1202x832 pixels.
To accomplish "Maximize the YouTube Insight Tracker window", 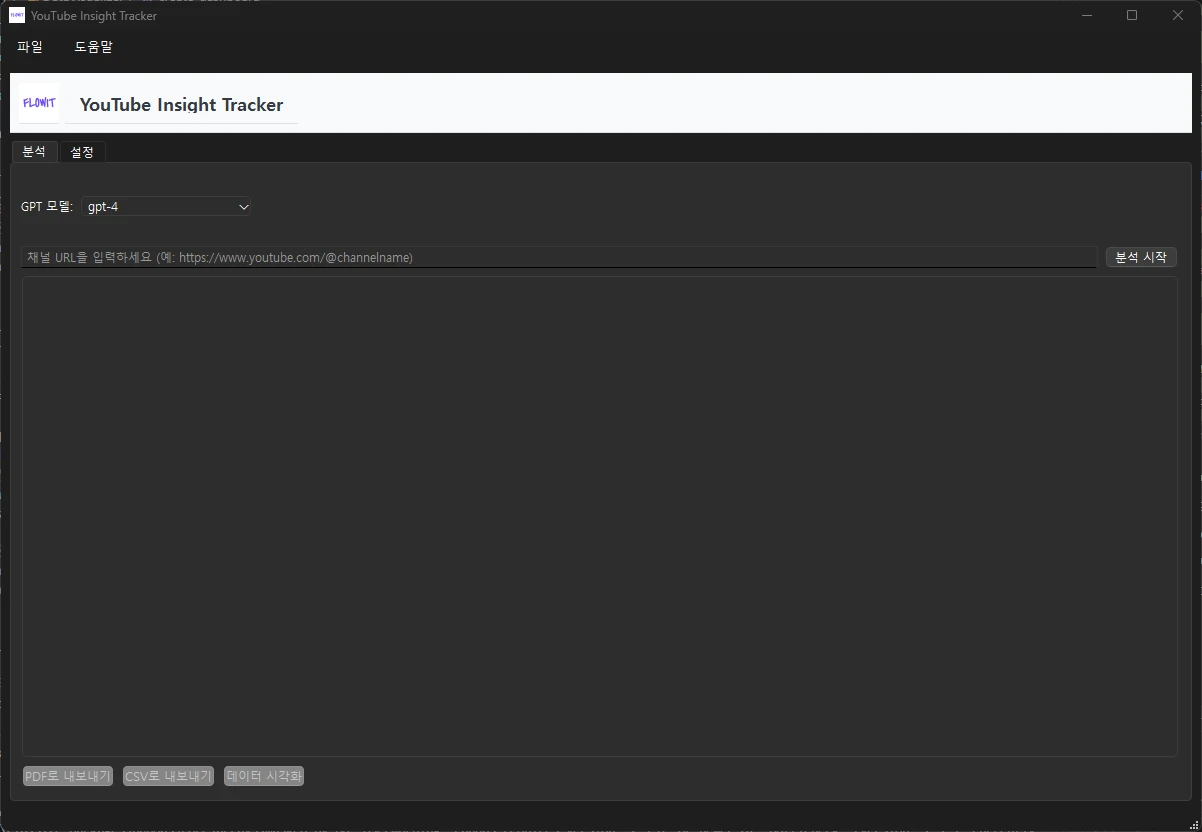I will pyautogui.click(x=1132, y=15).
